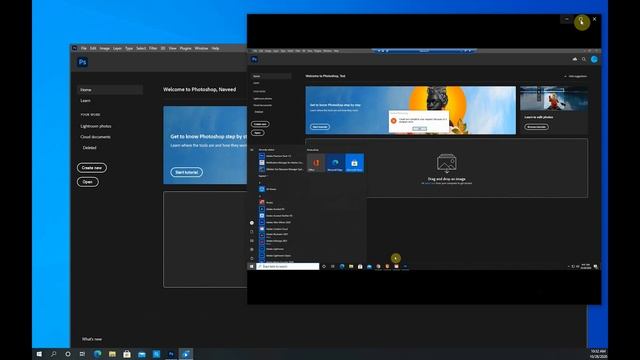Open Filter menu in back Photoshop window
640x360 pixels.
pos(153,48)
